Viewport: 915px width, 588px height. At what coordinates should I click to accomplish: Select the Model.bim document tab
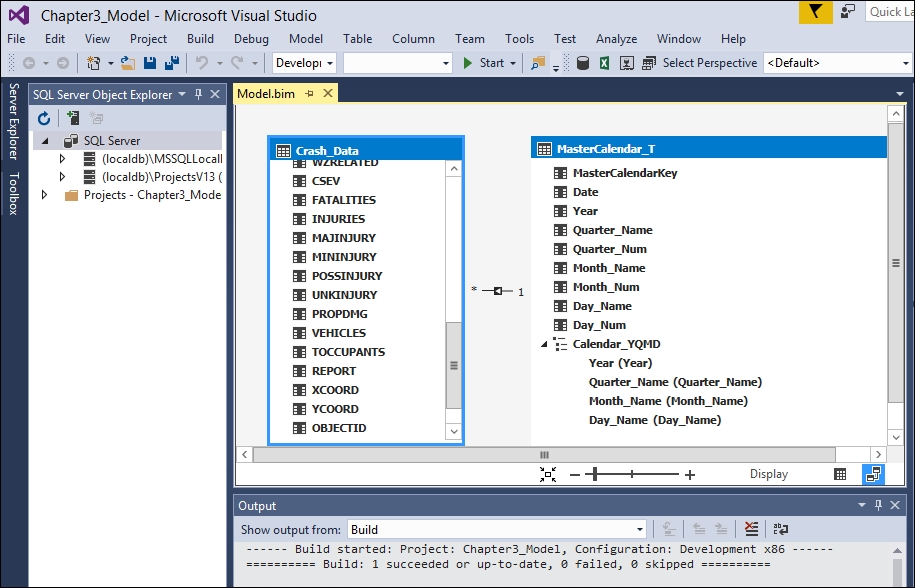pos(266,93)
